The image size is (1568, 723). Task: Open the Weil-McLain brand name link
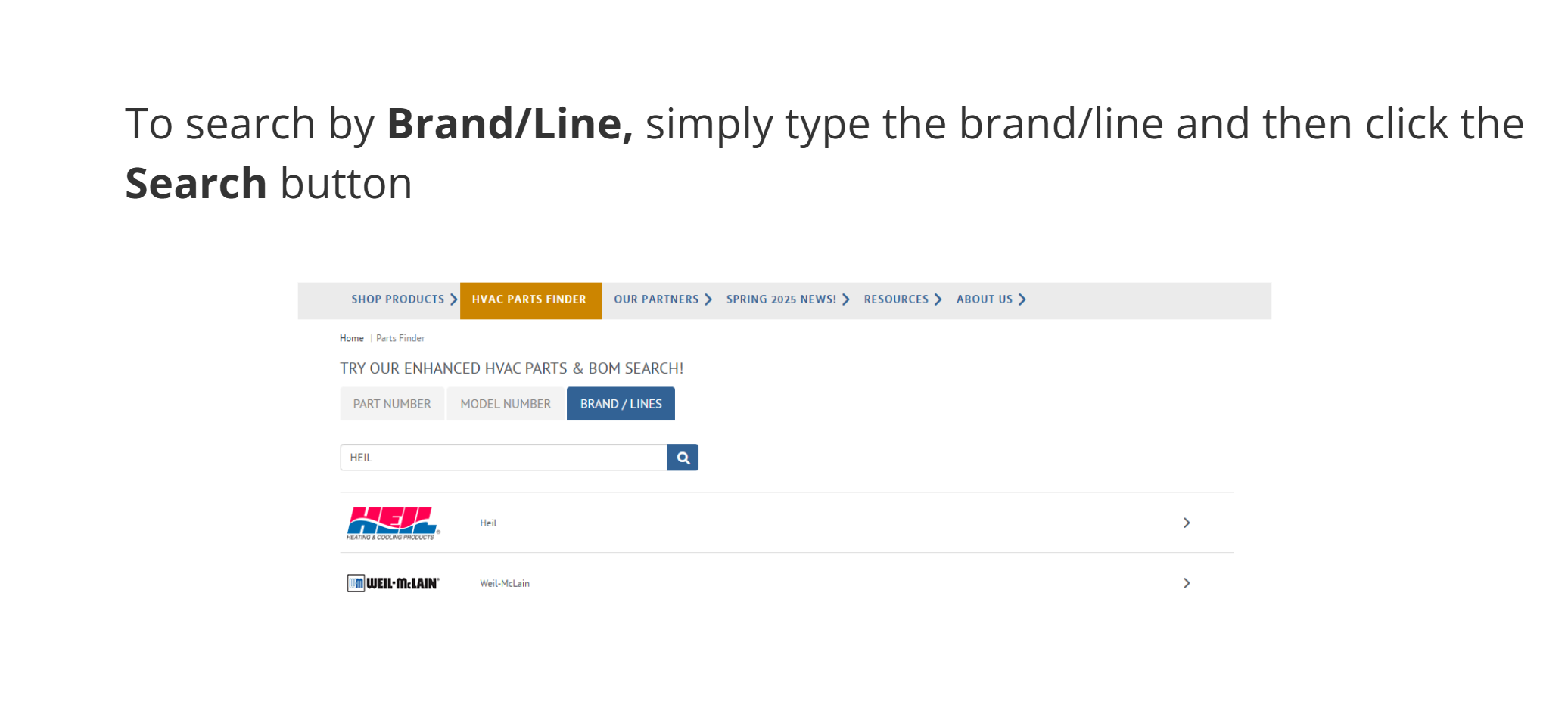pyautogui.click(x=505, y=584)
